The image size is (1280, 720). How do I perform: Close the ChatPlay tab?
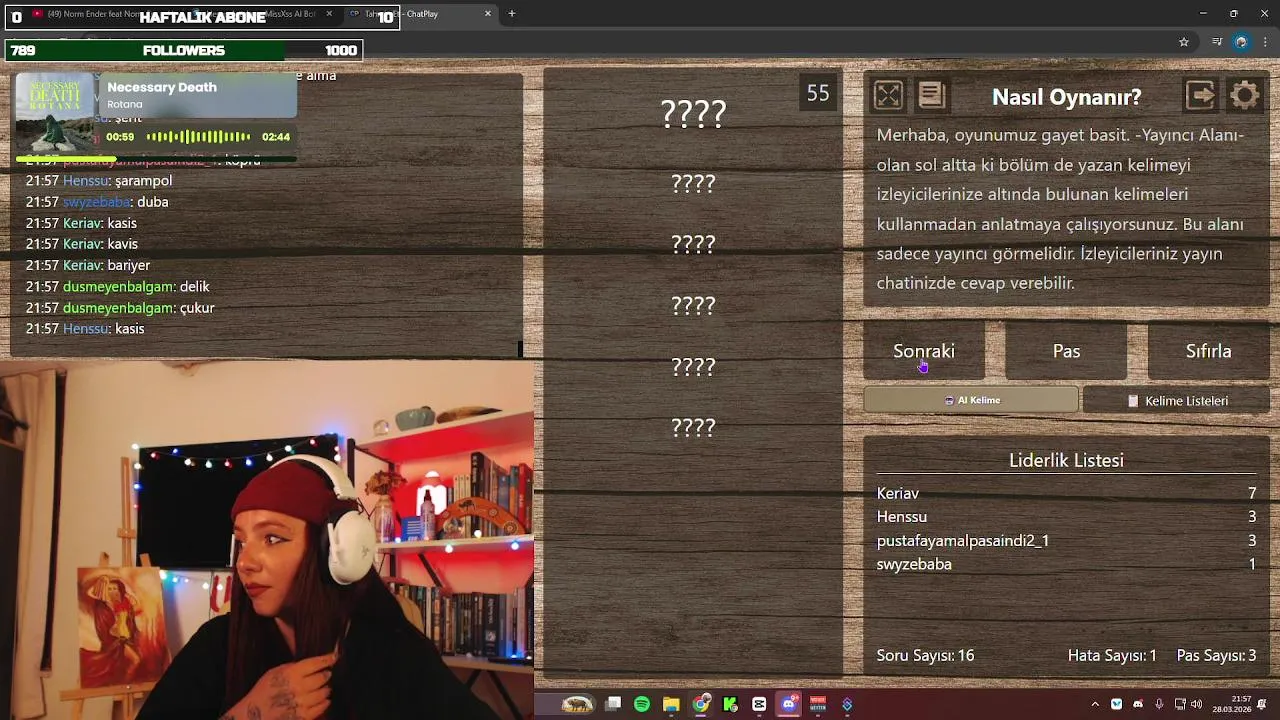pos(488,14)
